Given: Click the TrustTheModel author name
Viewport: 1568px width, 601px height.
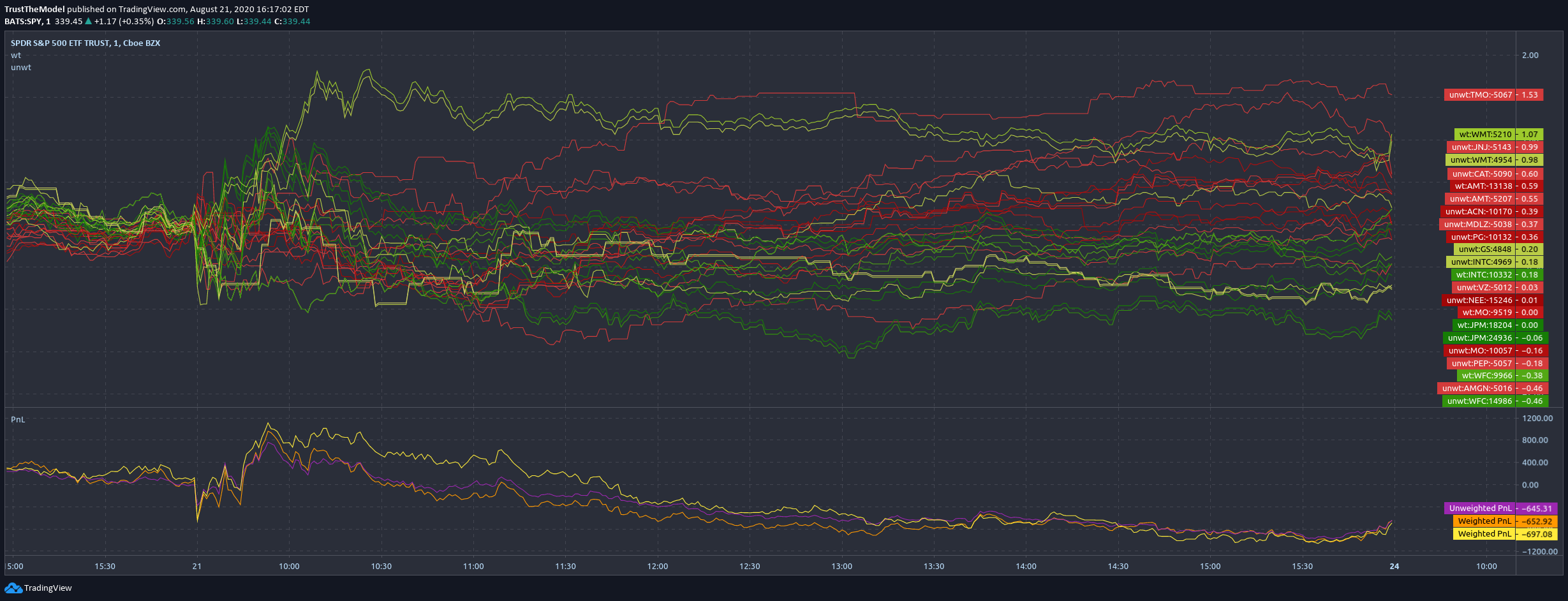Looking at the screenshot, I should tap(34, 10).
